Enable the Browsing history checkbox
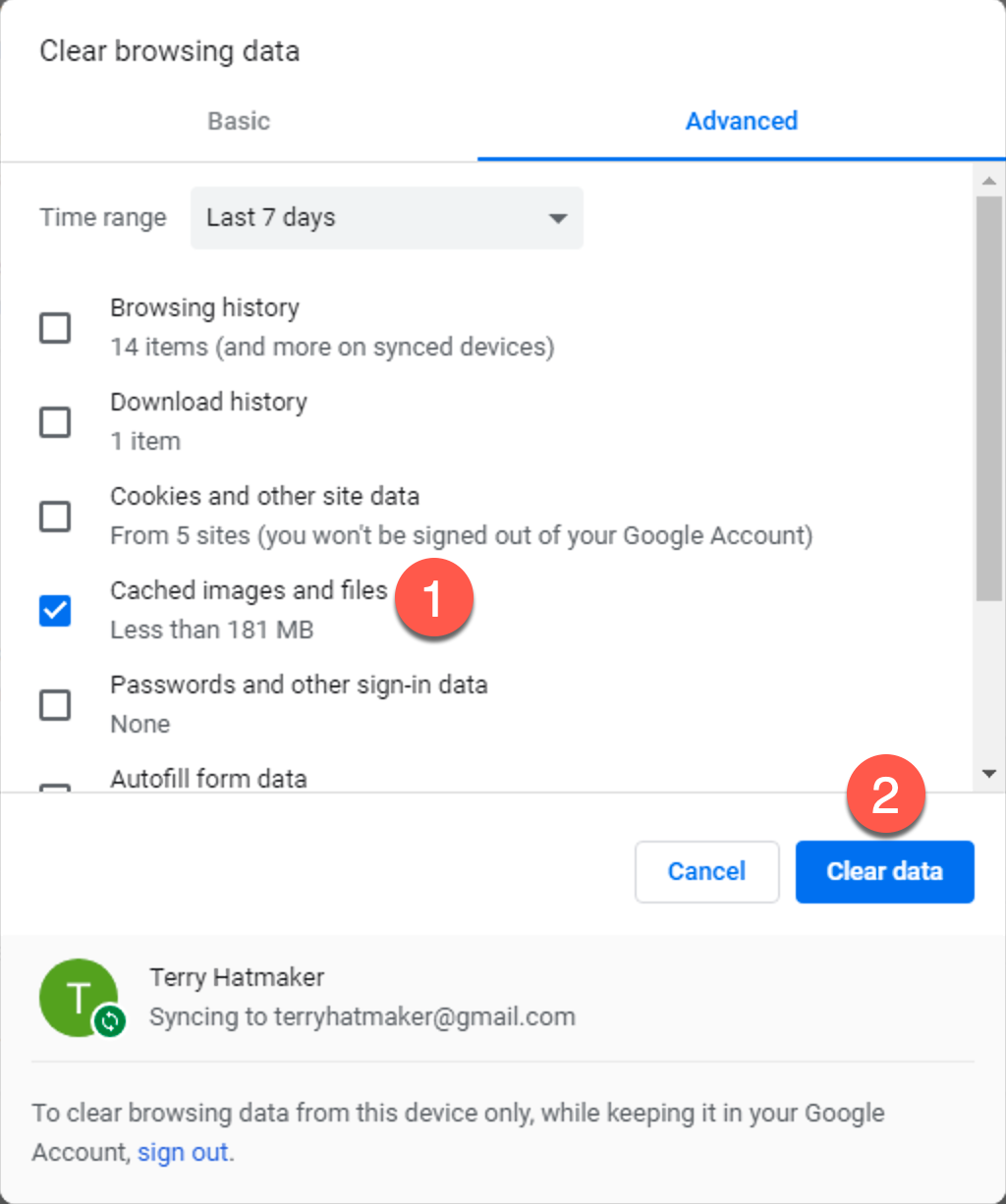The image size is (1006, 1204). pos(55,327)
